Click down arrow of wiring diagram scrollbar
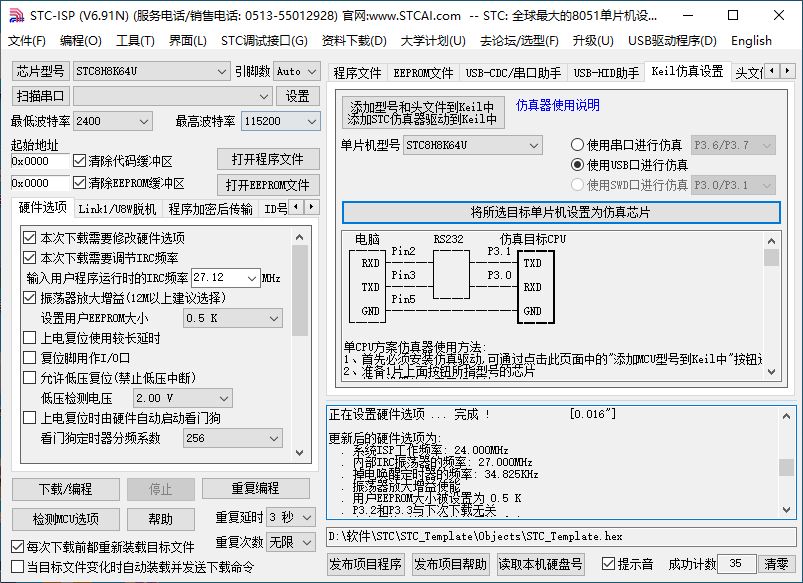This screenshot has height=583, width=803. (771, 372)
